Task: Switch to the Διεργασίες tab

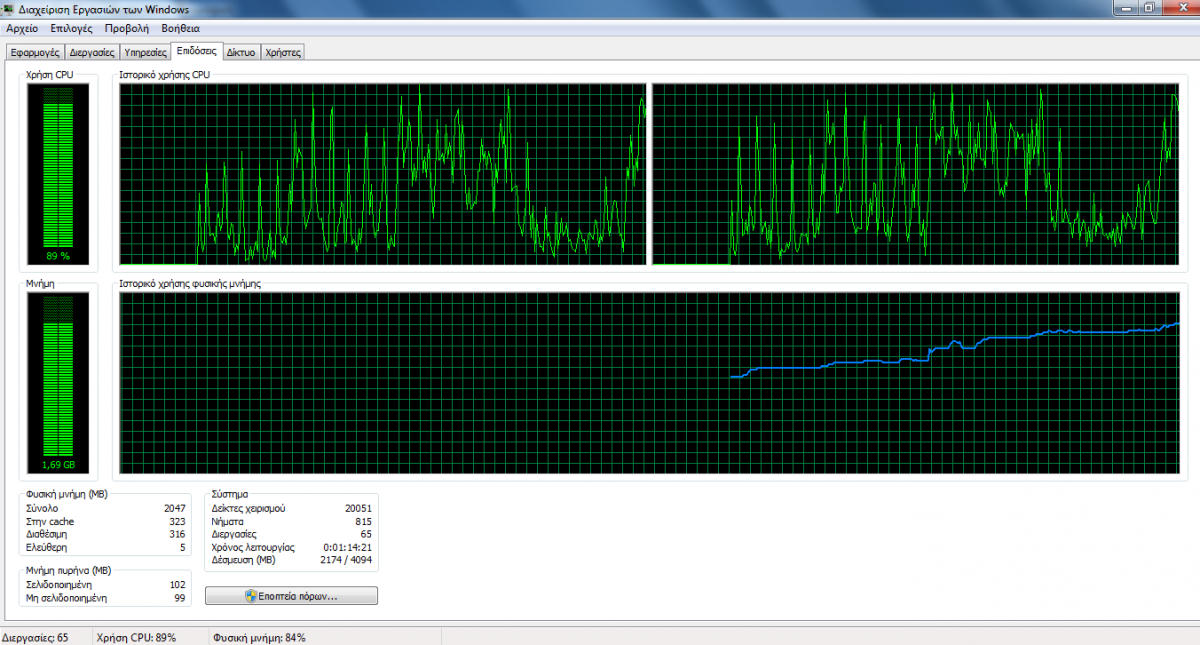Action: (93, 52)
